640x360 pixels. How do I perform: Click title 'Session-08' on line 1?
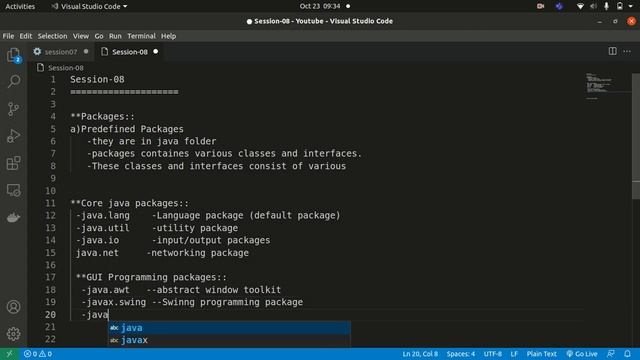[97, 79]
